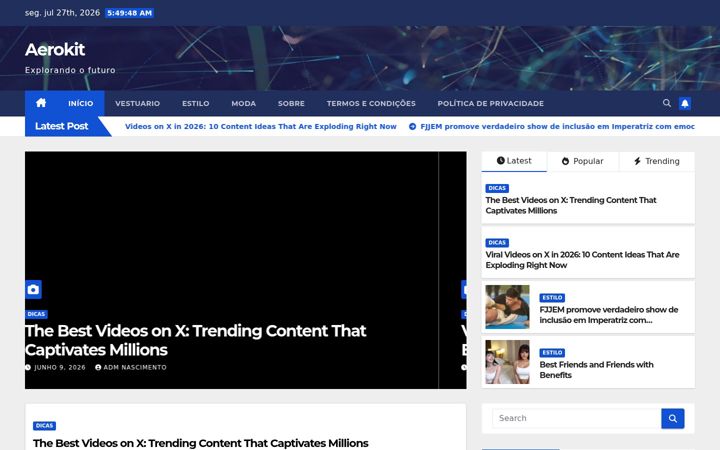Click FJJEM post thumbnail in sidebar

click(x=507, y=307)
